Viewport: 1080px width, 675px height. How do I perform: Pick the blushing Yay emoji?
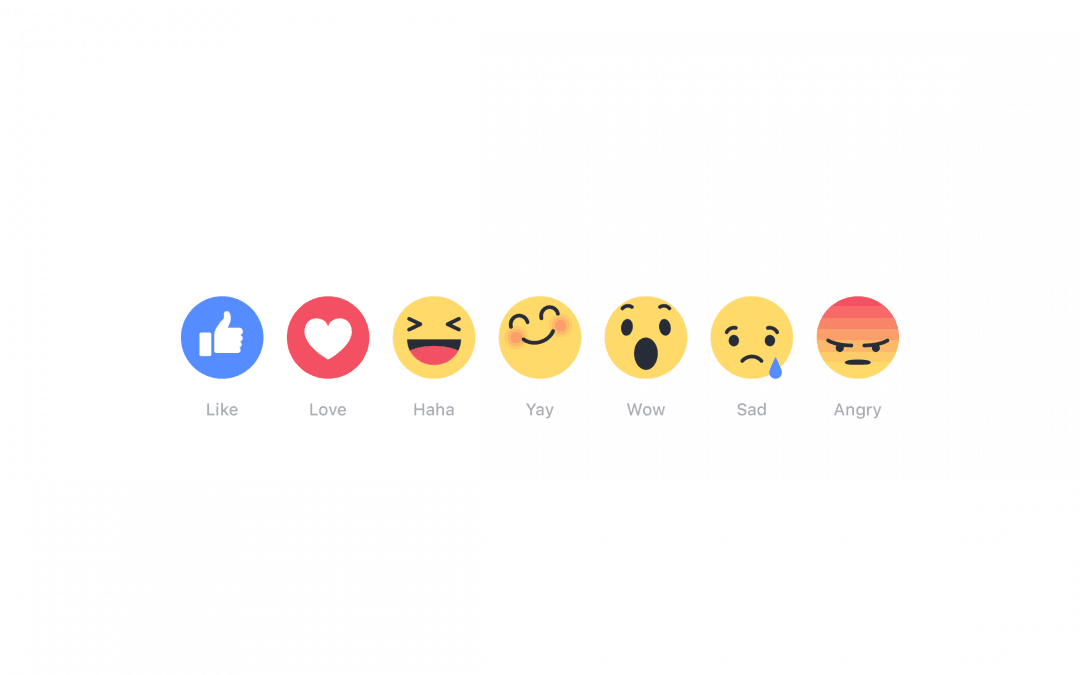[540, 338]
